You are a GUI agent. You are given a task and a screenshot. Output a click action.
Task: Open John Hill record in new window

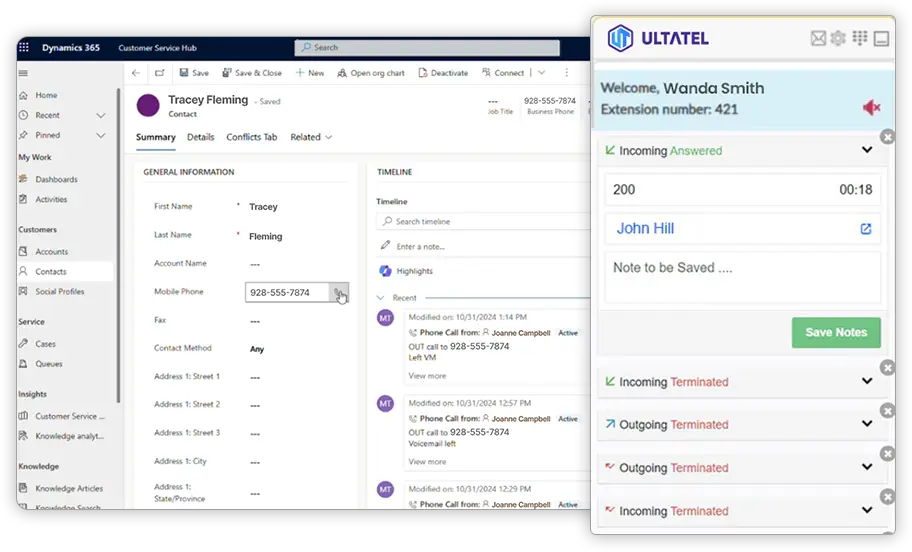[x=866, y=229]
